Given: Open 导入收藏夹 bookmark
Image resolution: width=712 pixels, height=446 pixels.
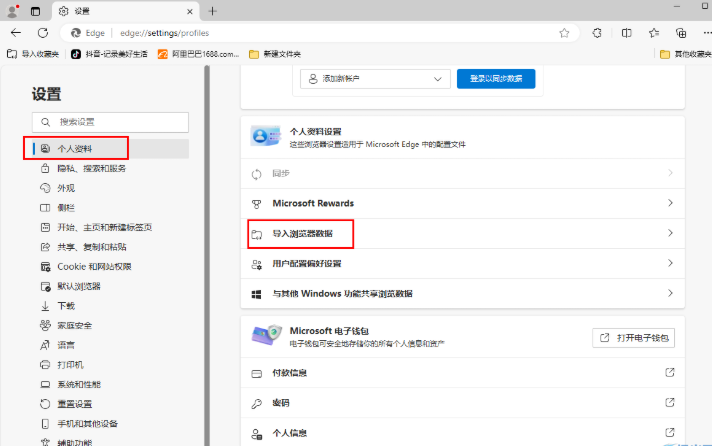Looking at the screenshot, I should click(x=33, y=54).
